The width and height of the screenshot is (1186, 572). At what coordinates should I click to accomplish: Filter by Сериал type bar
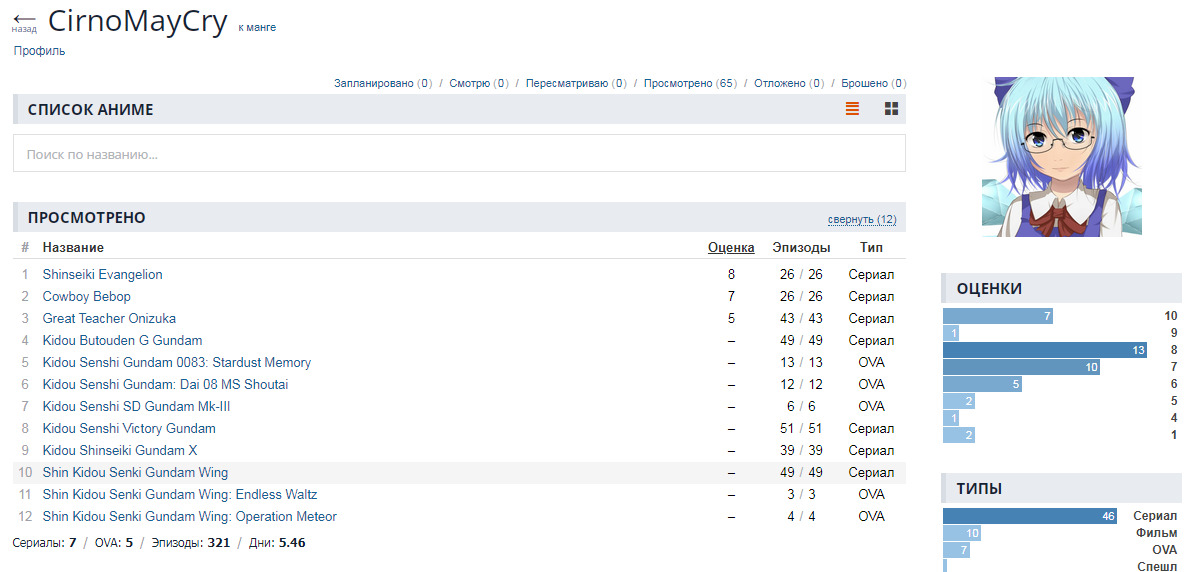(1029, 516)
